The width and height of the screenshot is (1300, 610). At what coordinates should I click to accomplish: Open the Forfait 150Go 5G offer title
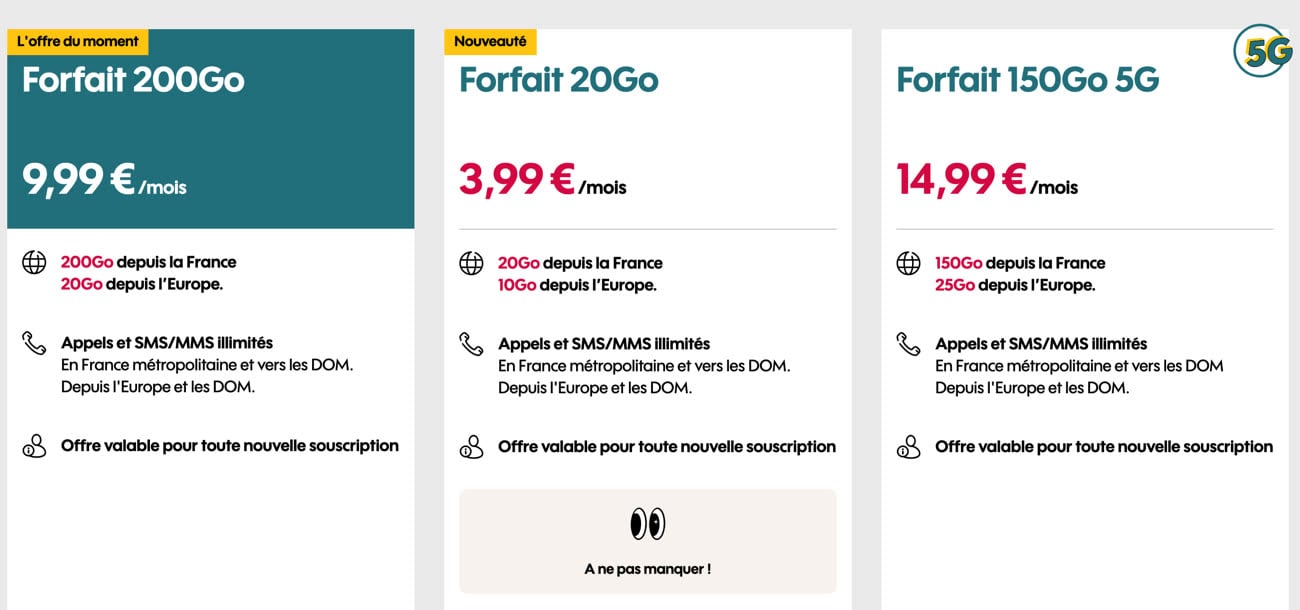(1028, 79)
